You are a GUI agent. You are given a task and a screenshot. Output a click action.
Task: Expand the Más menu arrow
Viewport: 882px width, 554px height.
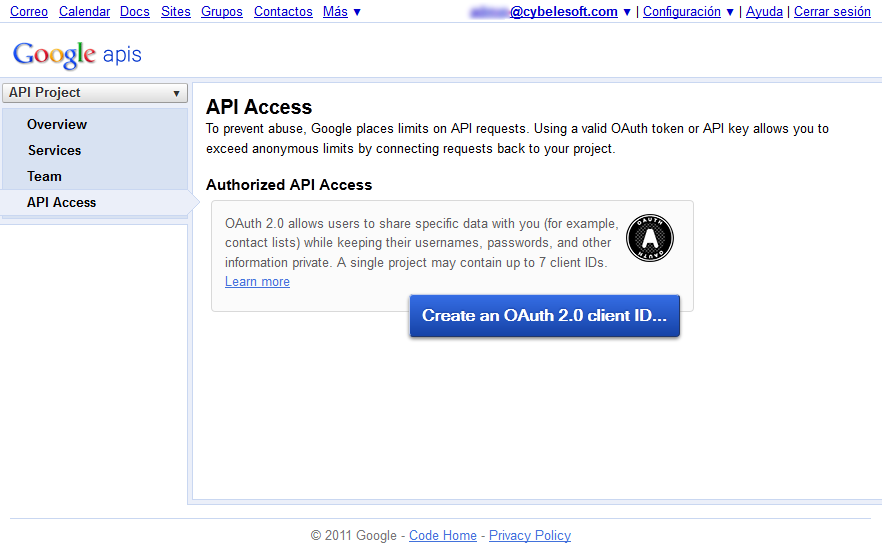pyautogui.click(x=357, y=12)
